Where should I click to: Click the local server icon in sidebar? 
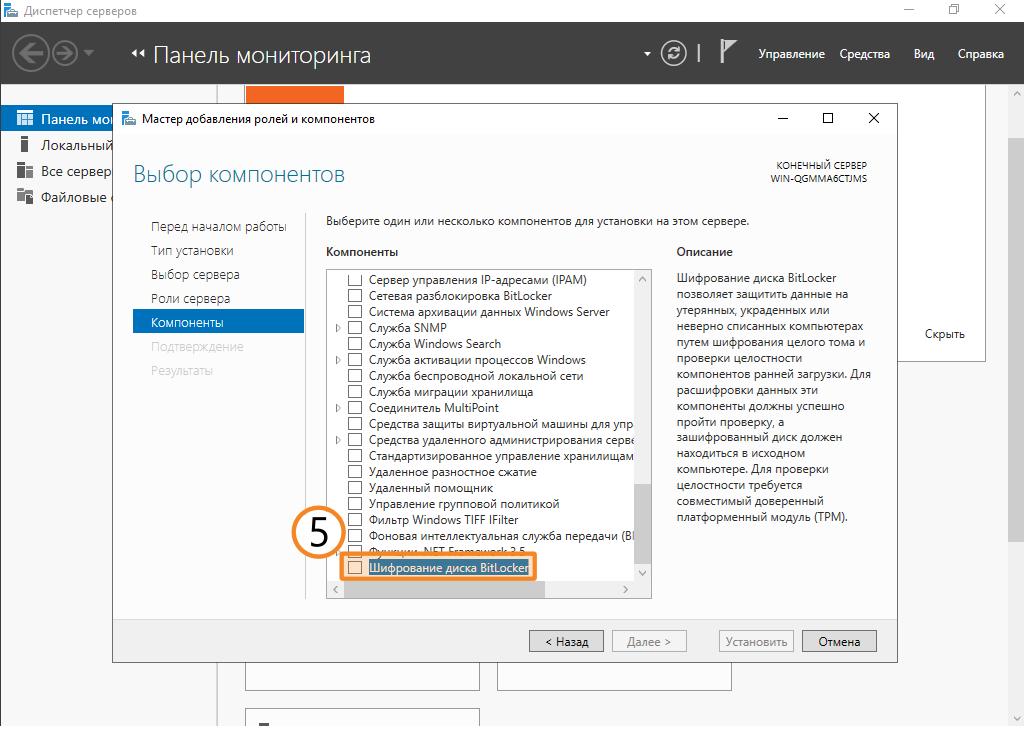25,145
